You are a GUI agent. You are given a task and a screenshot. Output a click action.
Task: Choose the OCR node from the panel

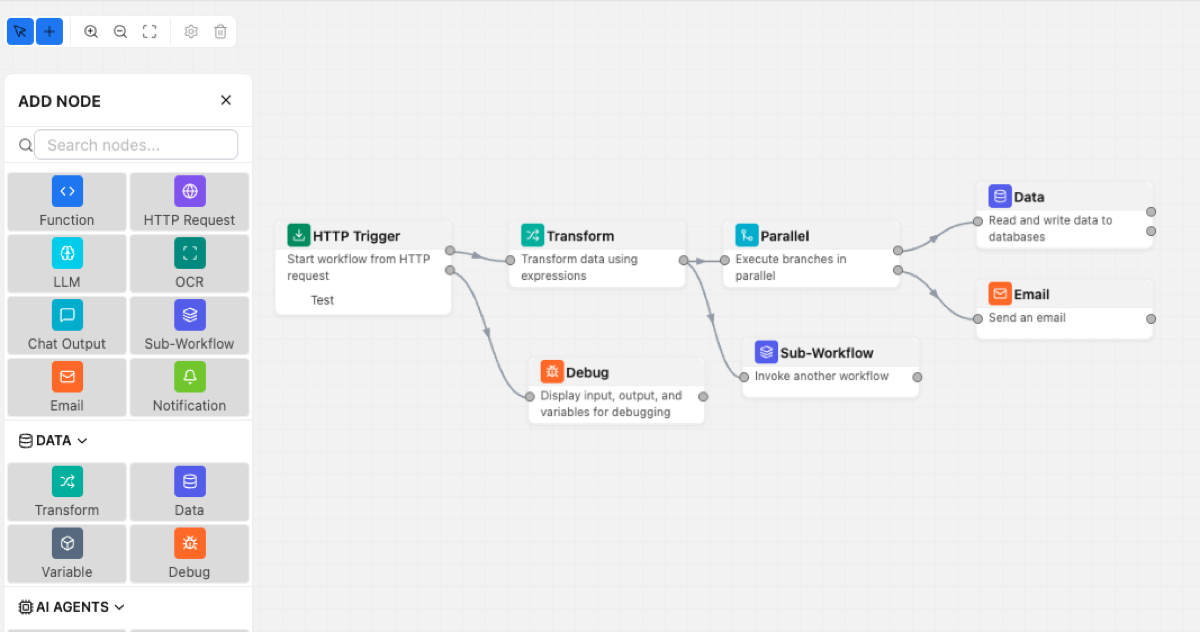coord(189,253)
